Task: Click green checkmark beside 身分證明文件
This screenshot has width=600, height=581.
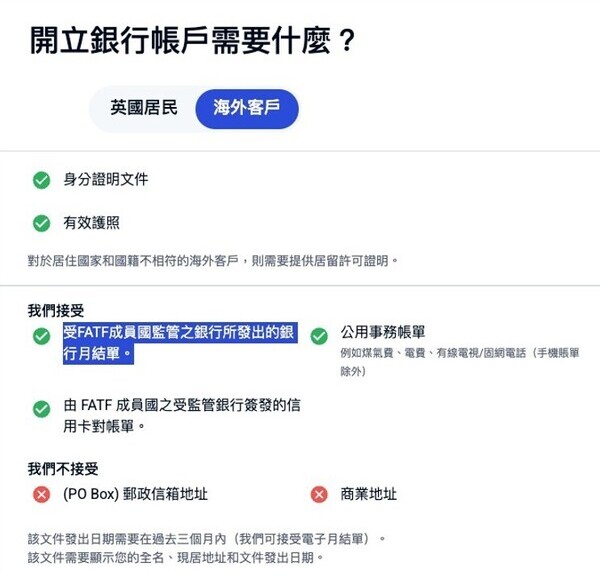Action: click(x=41, y=181)
